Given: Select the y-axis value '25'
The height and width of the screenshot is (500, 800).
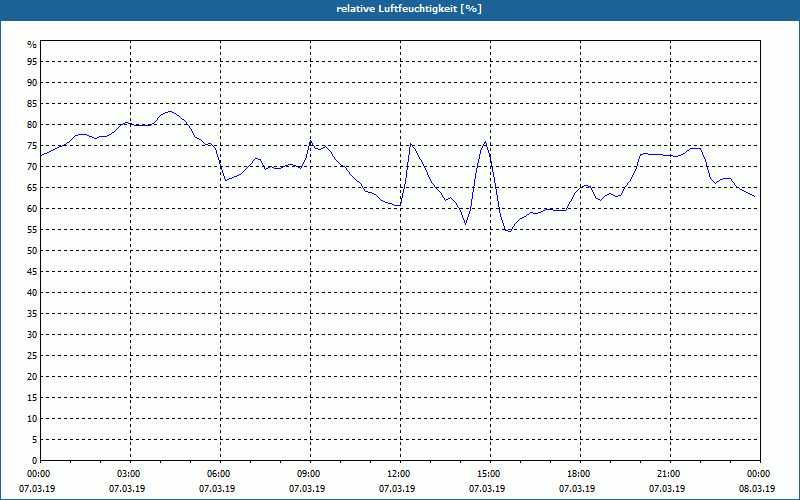Looking at the screenshot, I should pos(32,356).
